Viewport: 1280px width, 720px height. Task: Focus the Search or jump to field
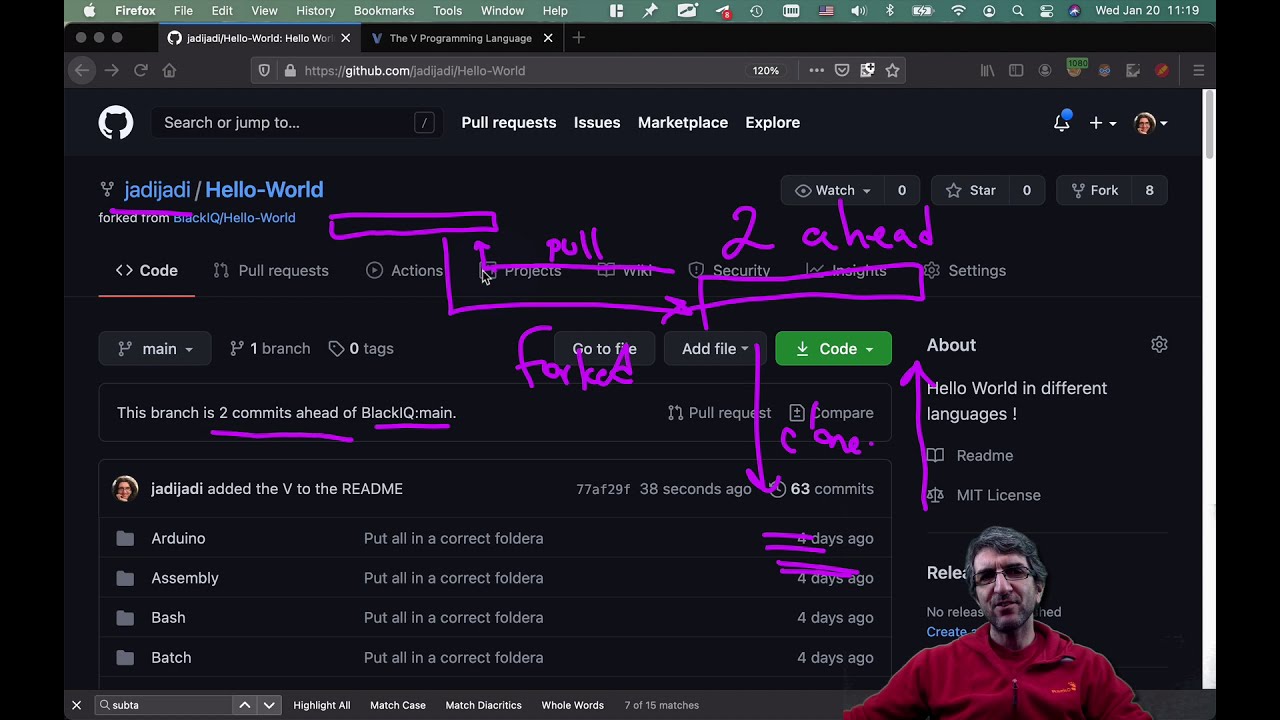pos(298,123)
